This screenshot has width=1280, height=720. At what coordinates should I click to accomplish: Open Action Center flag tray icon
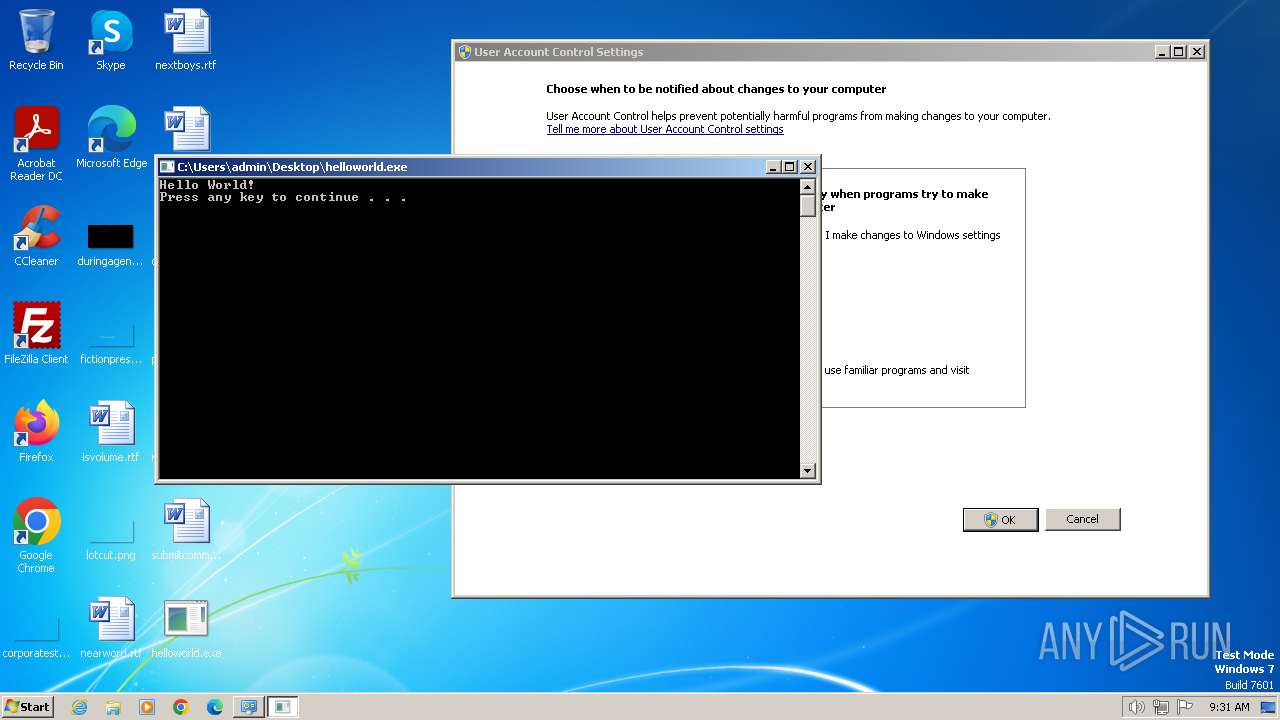(1185, 707)
